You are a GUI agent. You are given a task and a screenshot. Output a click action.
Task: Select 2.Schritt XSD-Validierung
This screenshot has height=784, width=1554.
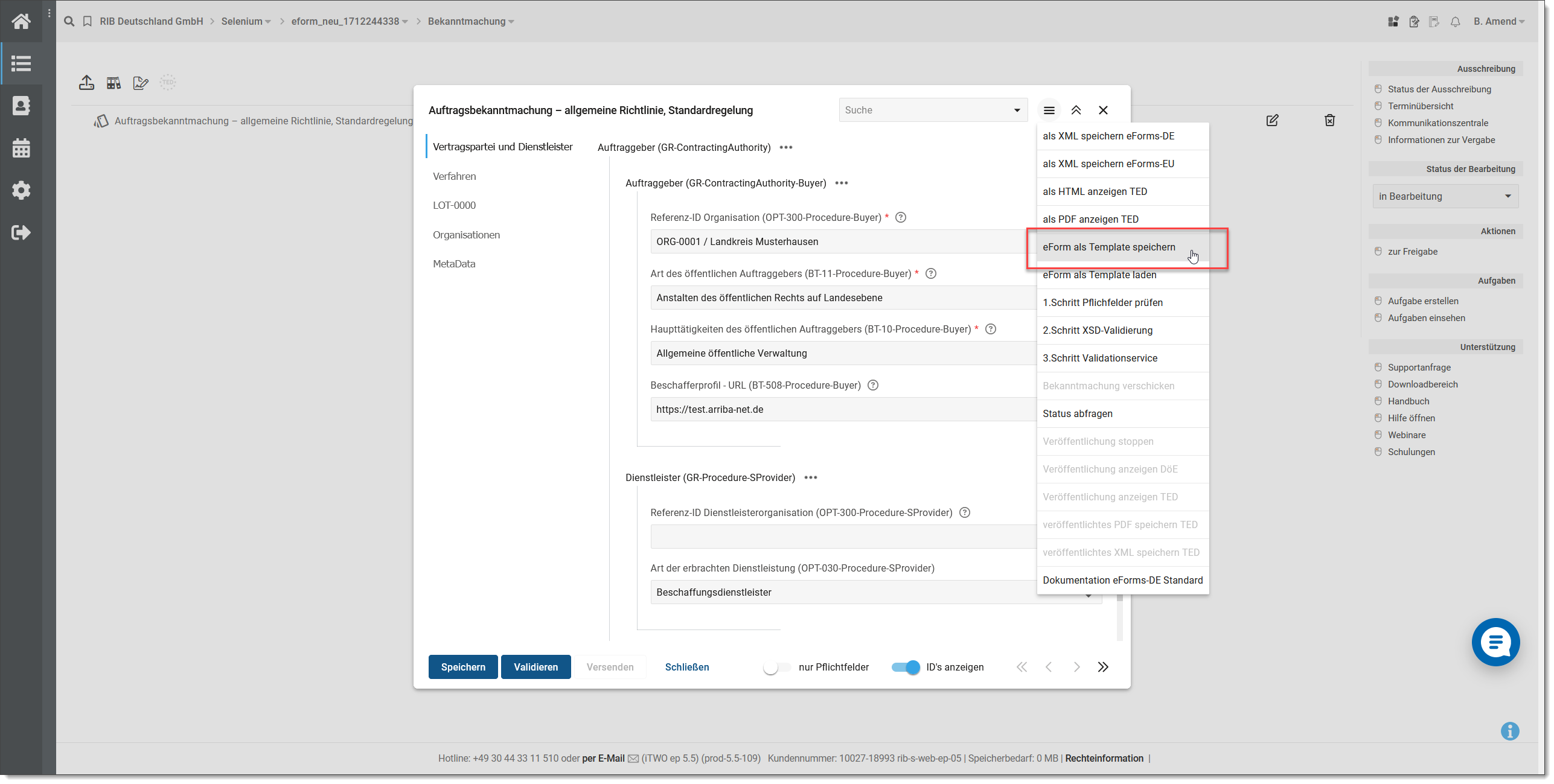[x=1123, y=330]
